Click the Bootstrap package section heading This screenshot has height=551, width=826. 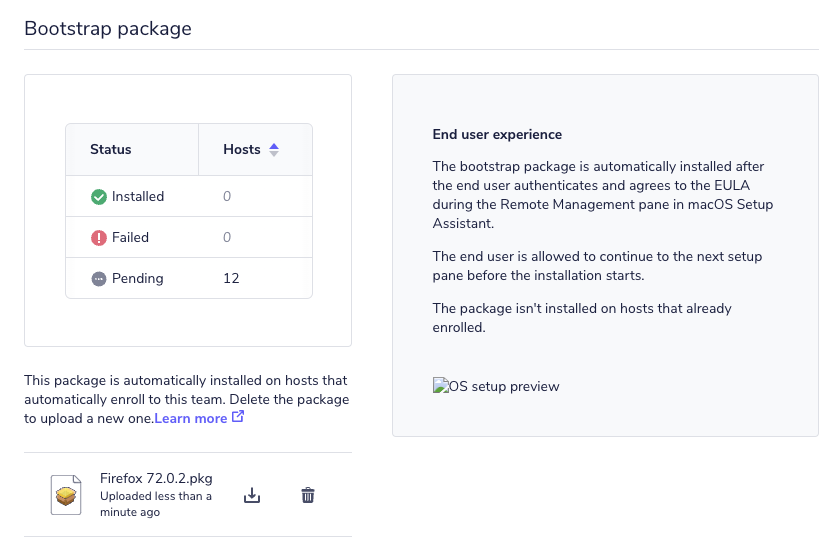pyautogui.click(x=108, y=28)
